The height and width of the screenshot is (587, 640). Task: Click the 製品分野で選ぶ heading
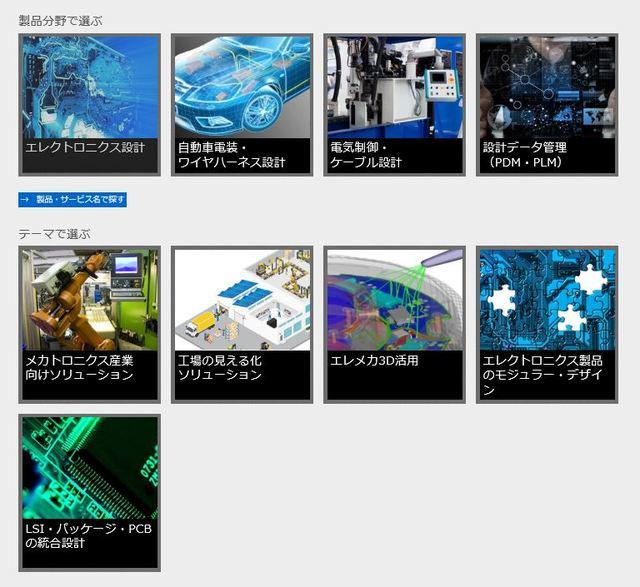pyautogui.click(x=60, y=21)
